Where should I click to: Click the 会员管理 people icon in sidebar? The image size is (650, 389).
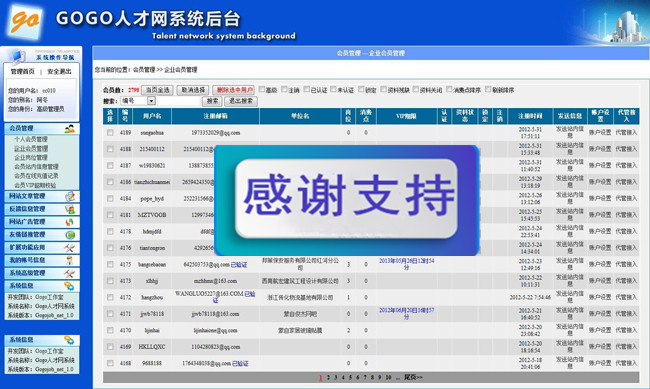70,129
